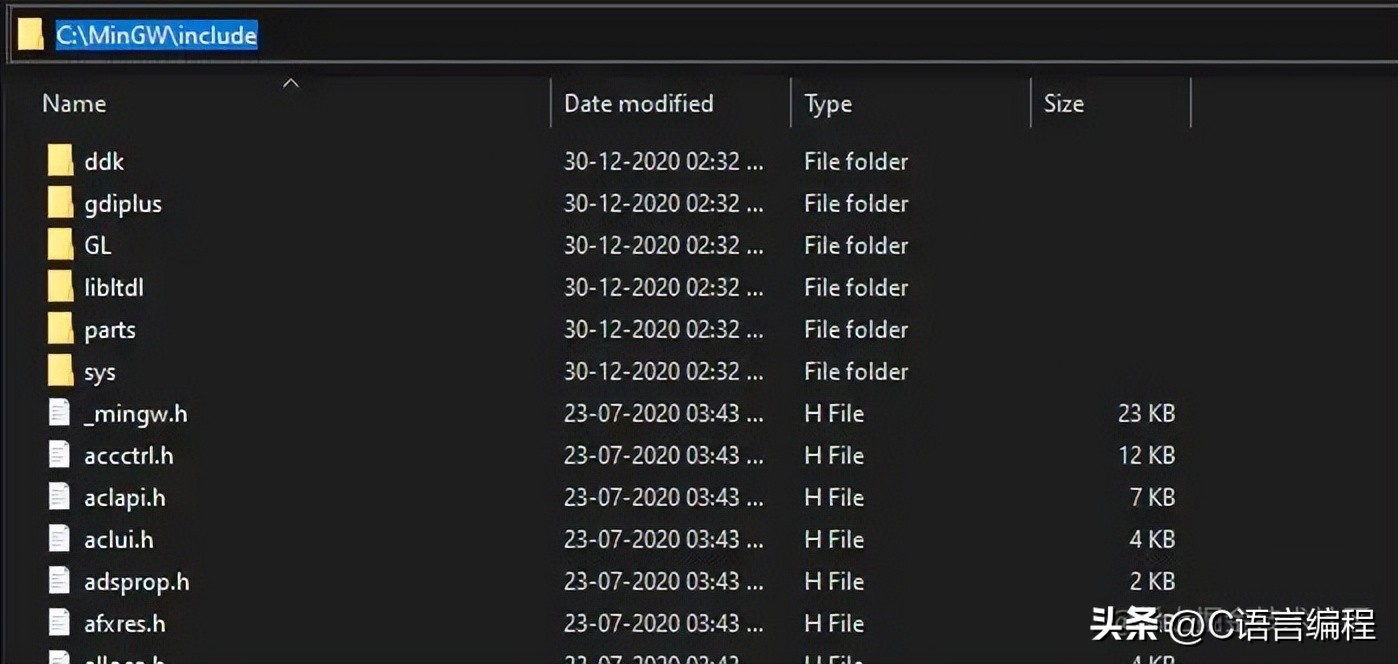Select the aclapi.h file
The width and height of the screenshot is (1398, 664).
(124, 497)
